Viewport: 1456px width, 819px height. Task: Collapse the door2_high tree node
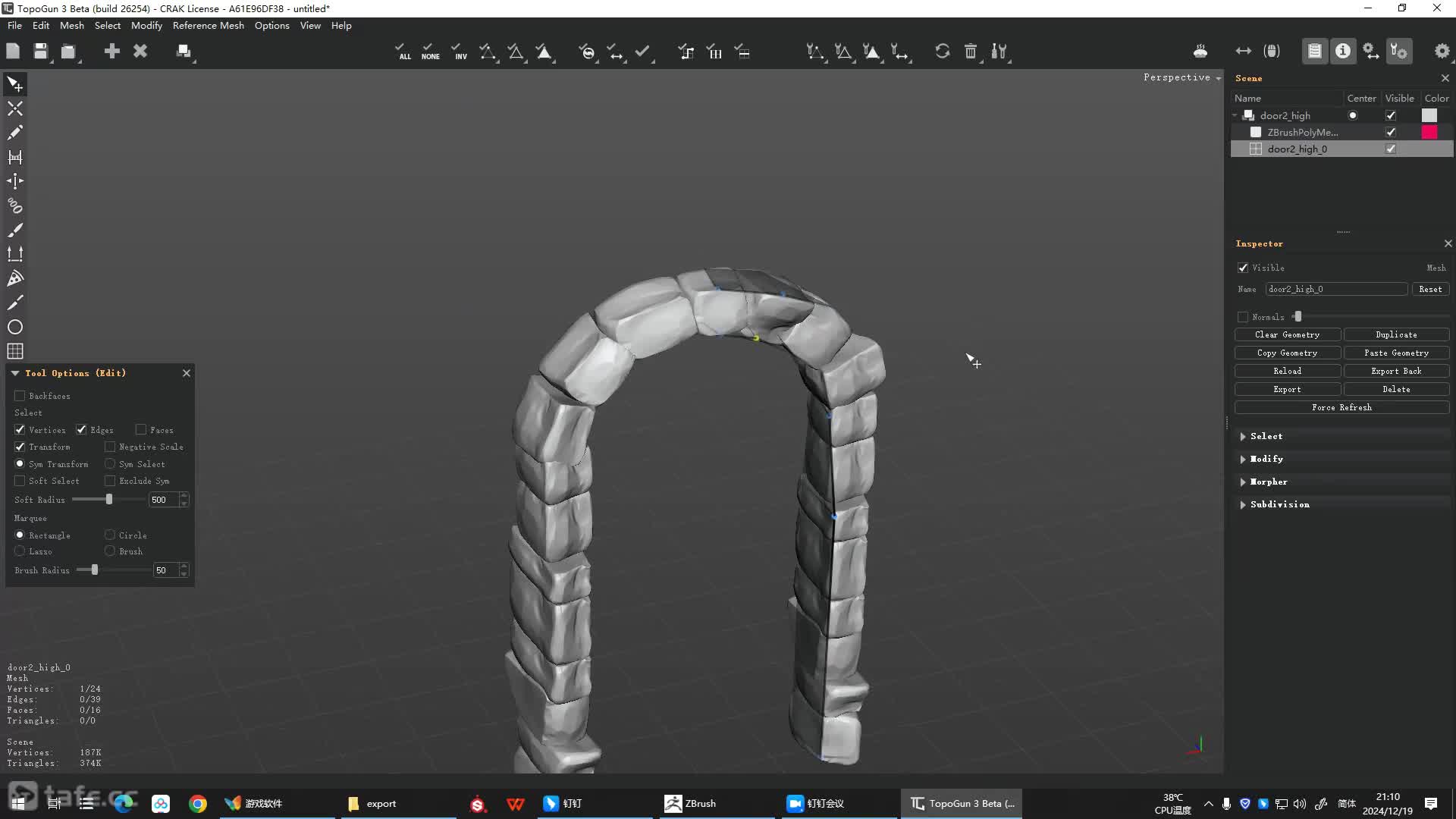tap(1235, 115)
